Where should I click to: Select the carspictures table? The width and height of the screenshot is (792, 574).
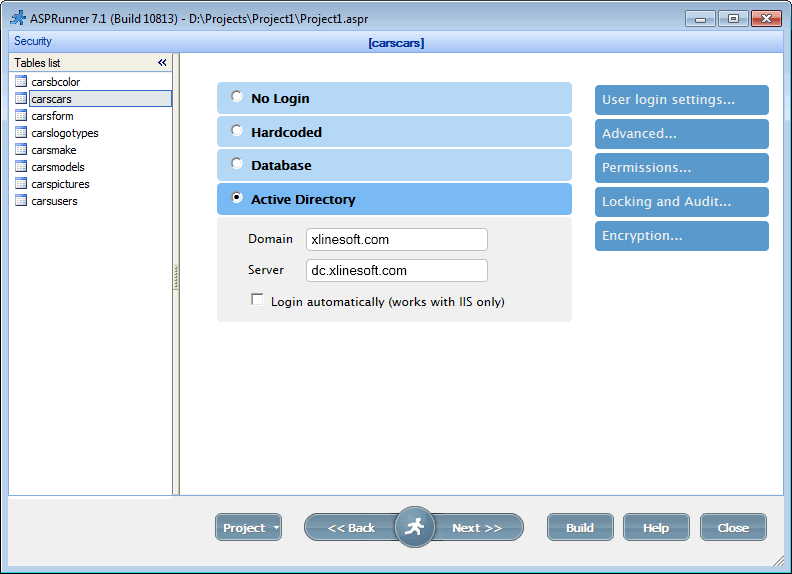(60, 184)
